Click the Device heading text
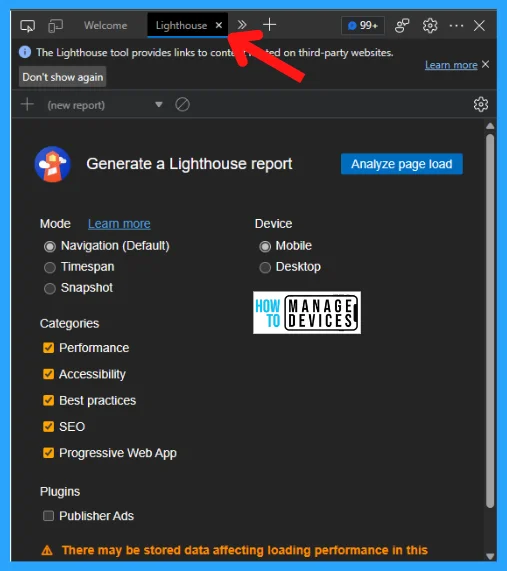Viewport: 507px width, 571px height. [x=273, y=224]
